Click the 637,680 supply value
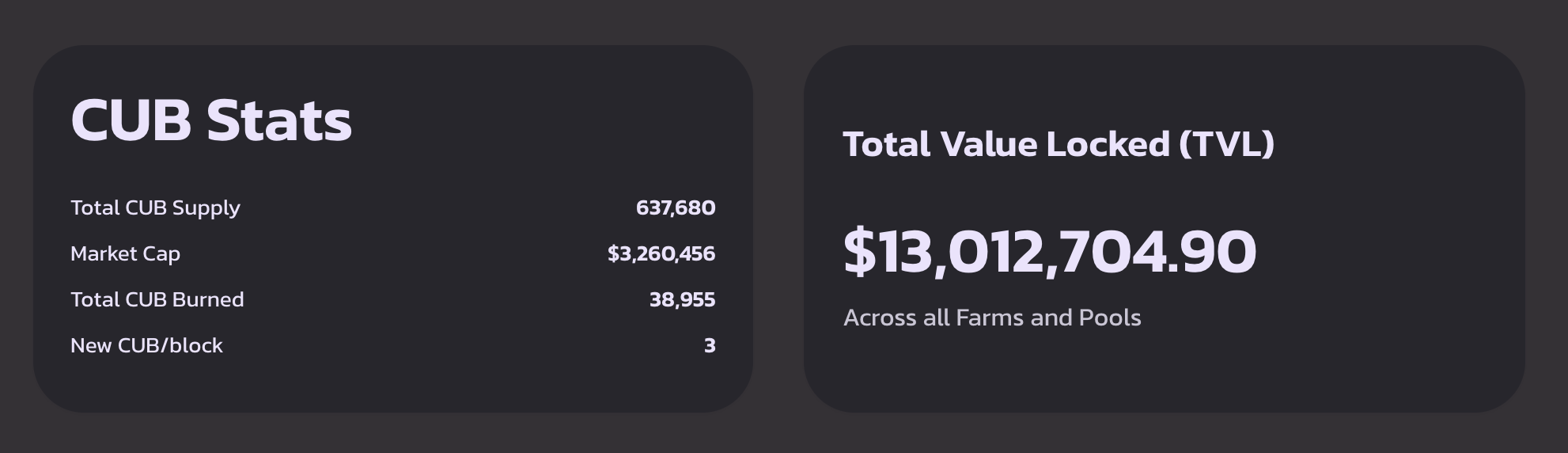This screenshot has width=1568, height=453. (x=676, y=207)
